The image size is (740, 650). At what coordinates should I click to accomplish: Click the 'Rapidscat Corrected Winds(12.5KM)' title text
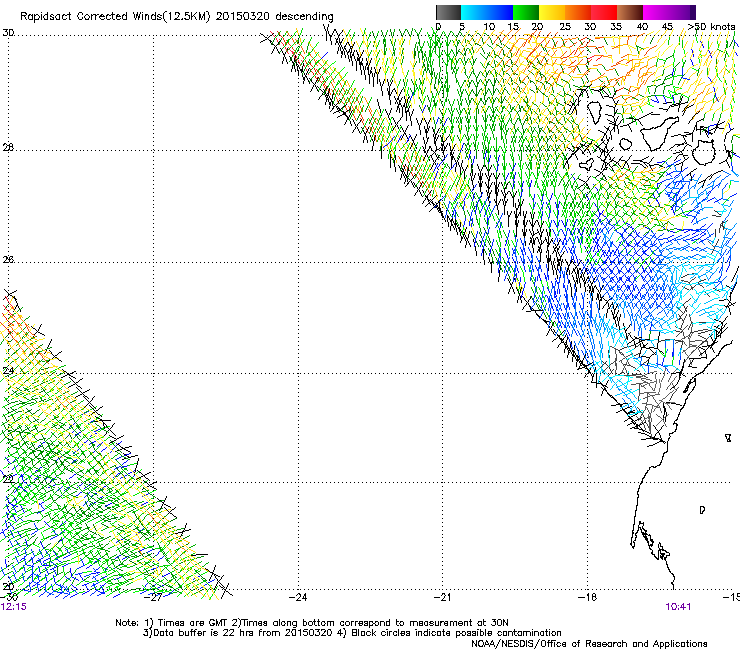(115, 17)
